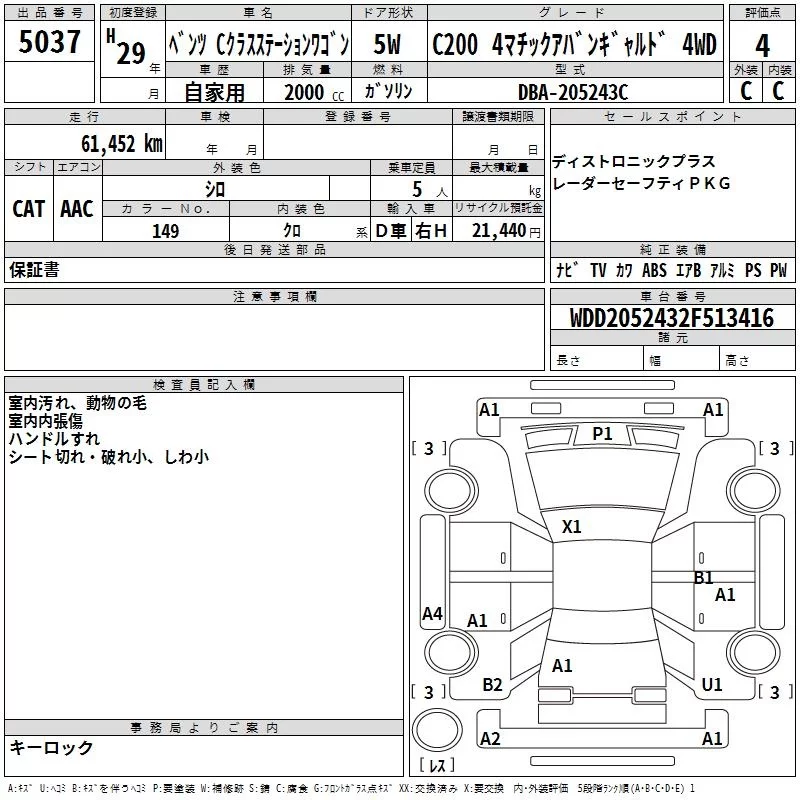Select the X1 windshield damage mark
Screen dimensions: 800x800
pyautogui.click(x=571, y=527)
